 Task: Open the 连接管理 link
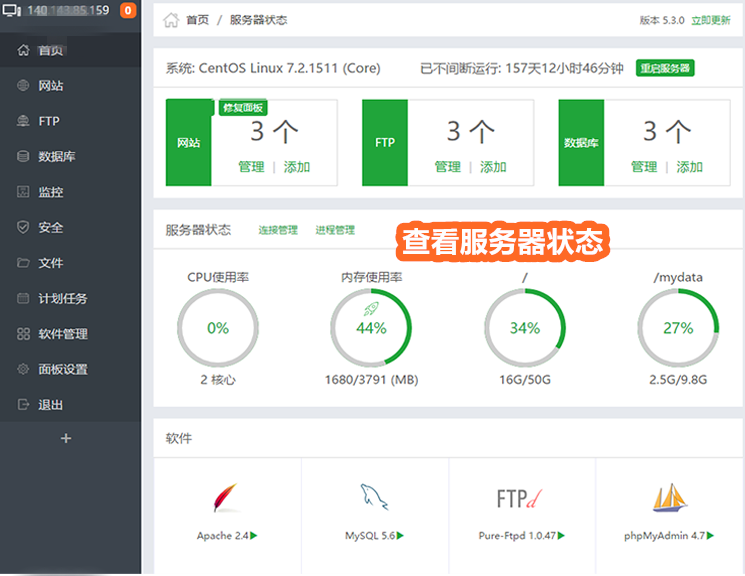coord(278,230)
